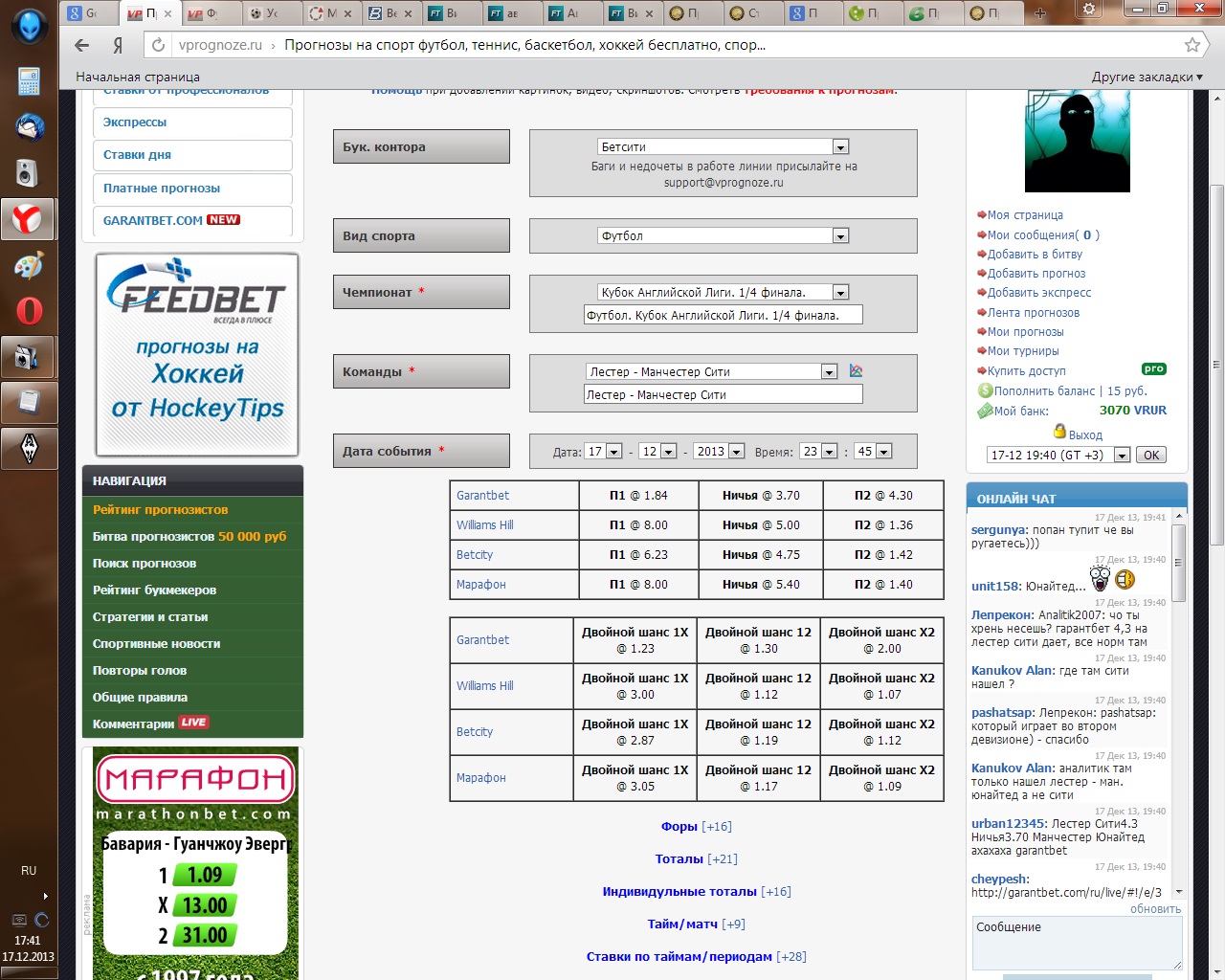
Task: Select Марафон П2 @ 1.40 odds
Action: (x=883, y=584)
